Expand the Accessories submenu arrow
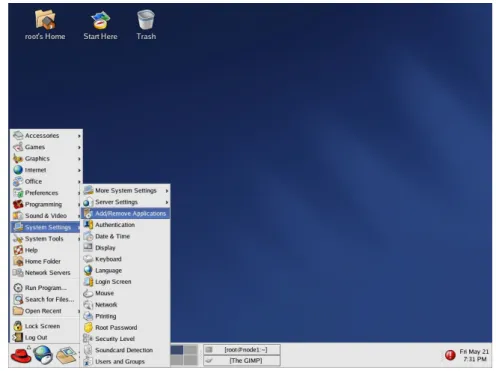The width and height of the screenshot is (496, 371). pos(79,136)
